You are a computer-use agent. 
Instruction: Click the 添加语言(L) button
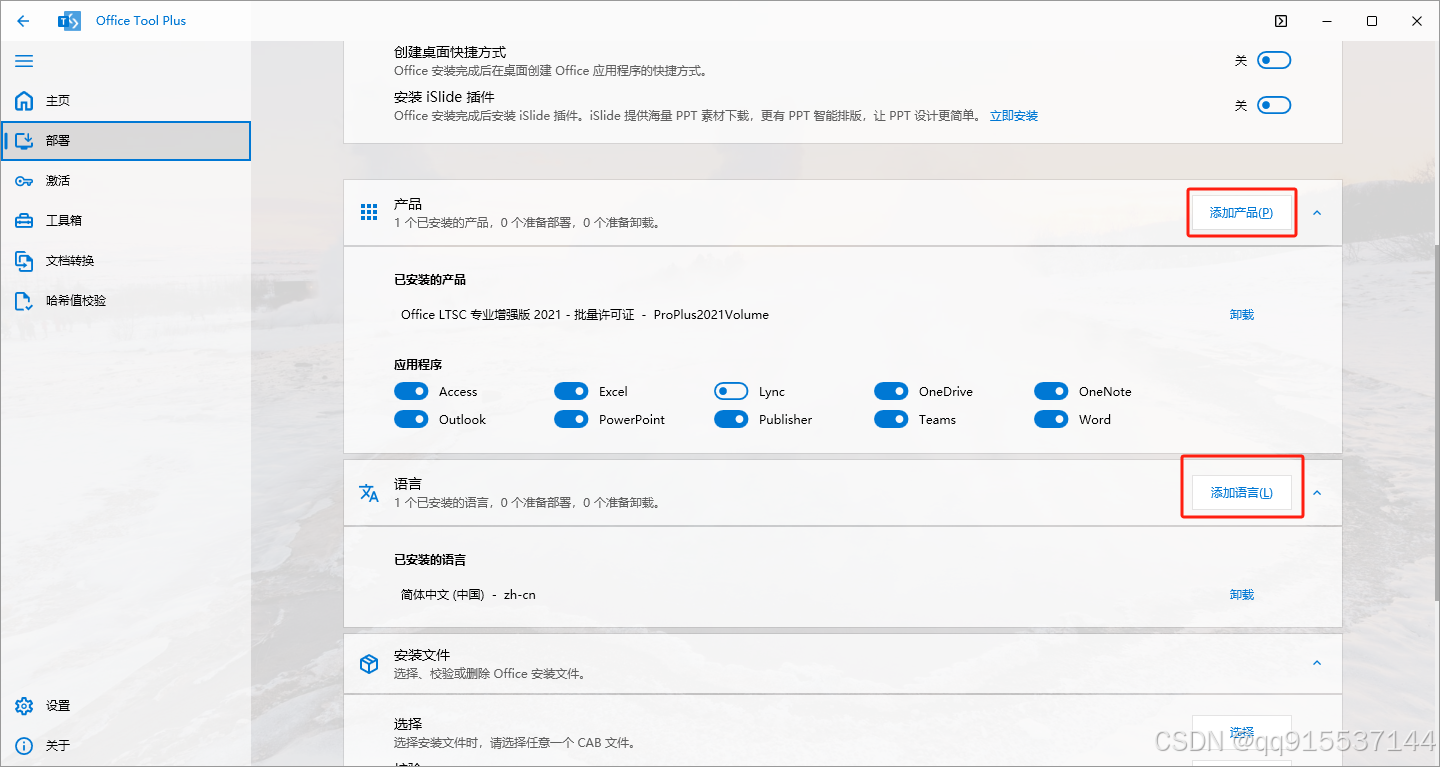coord(1241,492)
